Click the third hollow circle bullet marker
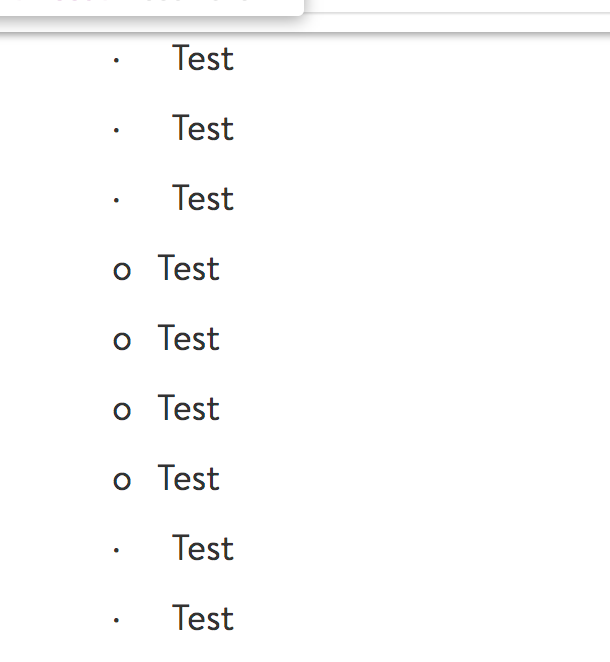 click(x=122, y=412)
